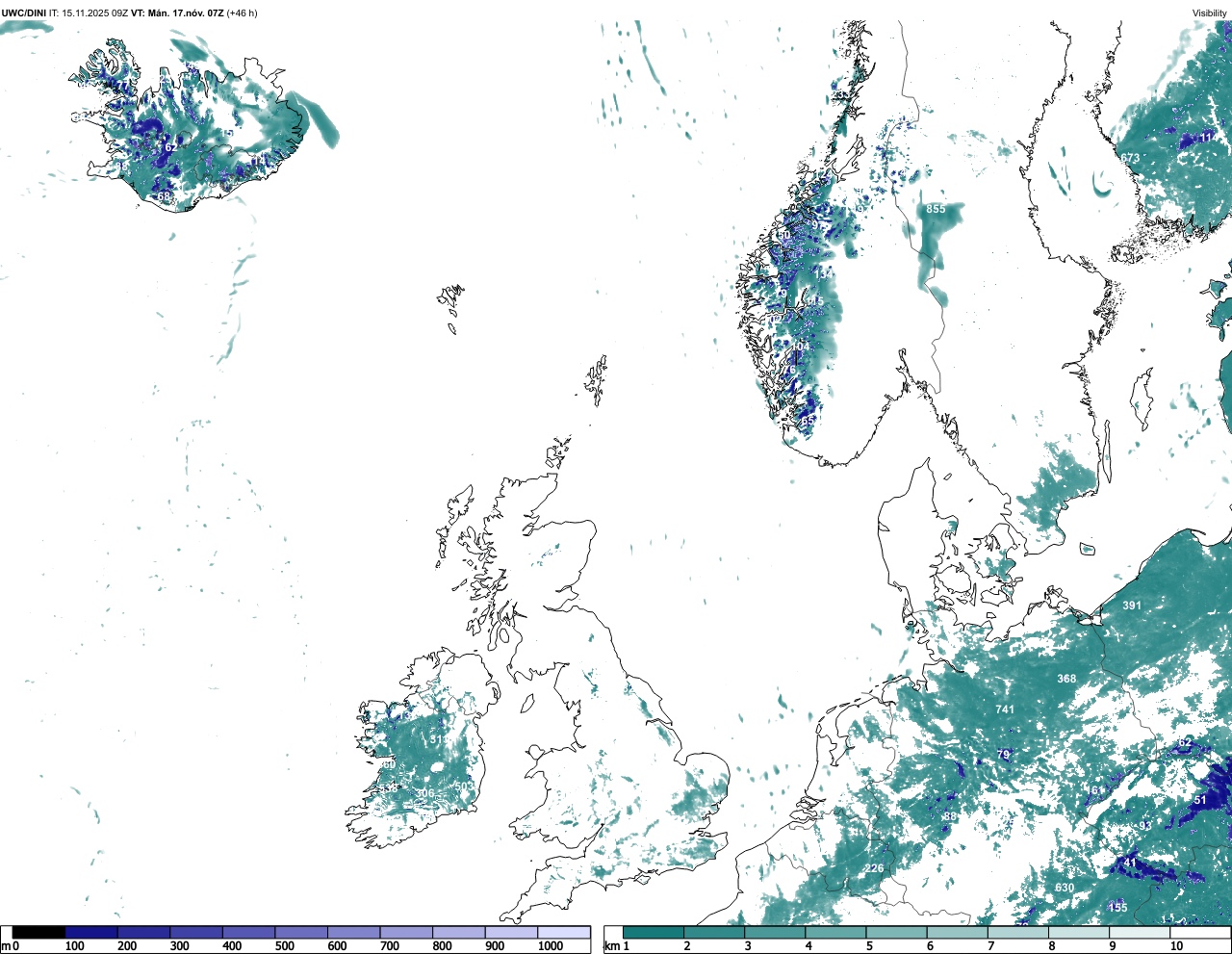Click the '68' value in southern Iceland
Viewport: 1232px width, 954px height.
[x=164, y=196]
